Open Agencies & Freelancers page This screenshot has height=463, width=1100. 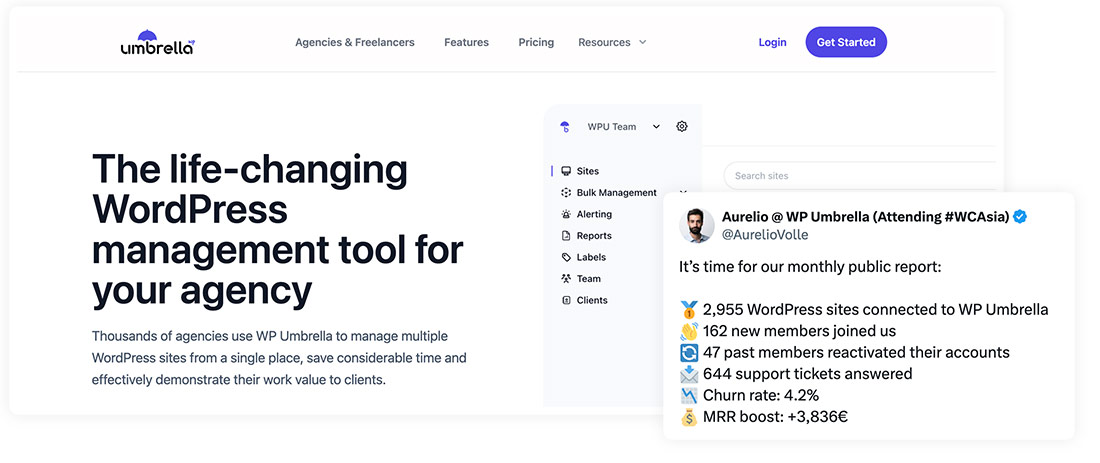(x=354, y=42)
